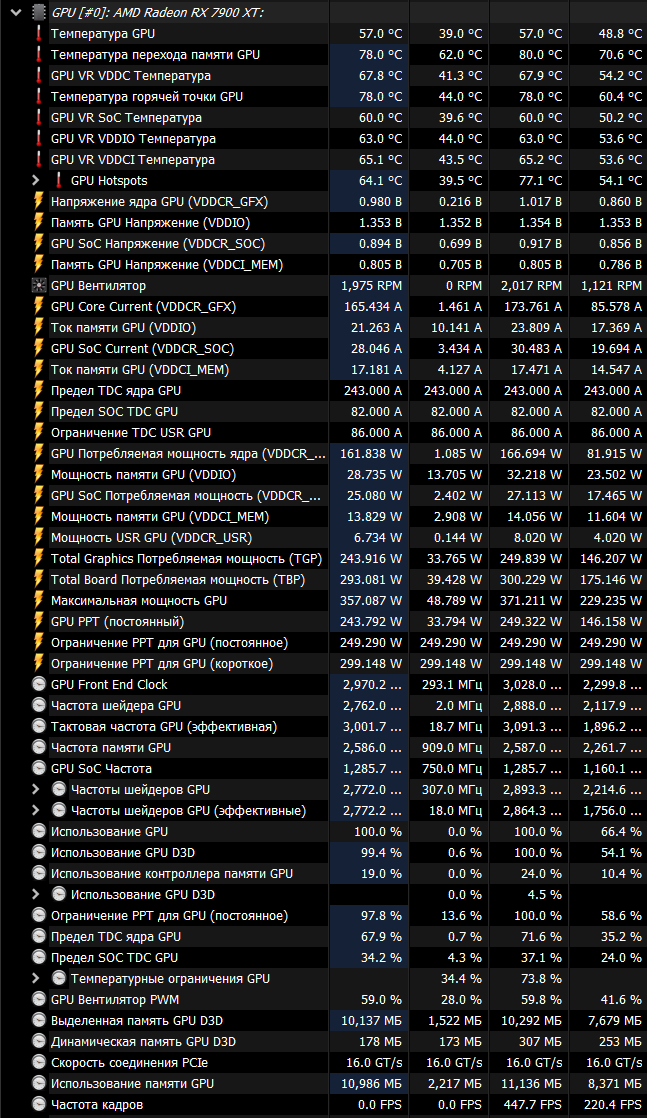The width and height of the screenshot is (647, 1118).
Task: Click thermometer icon of Температура перехода памяти GPU
Action: click(39, 54)
